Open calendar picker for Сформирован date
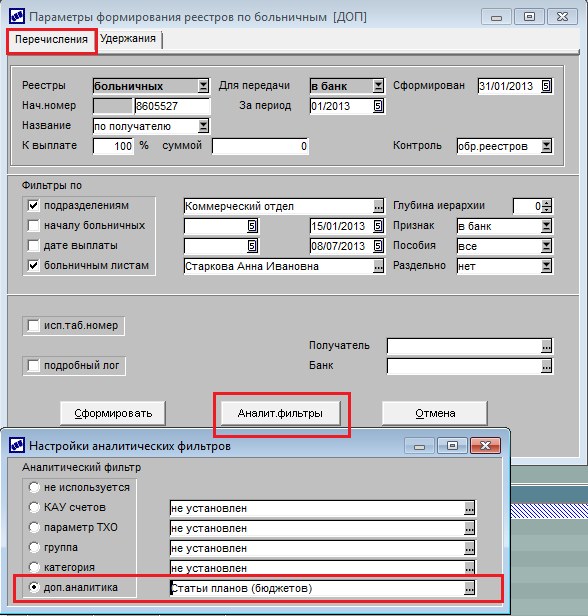 (546, 86)
